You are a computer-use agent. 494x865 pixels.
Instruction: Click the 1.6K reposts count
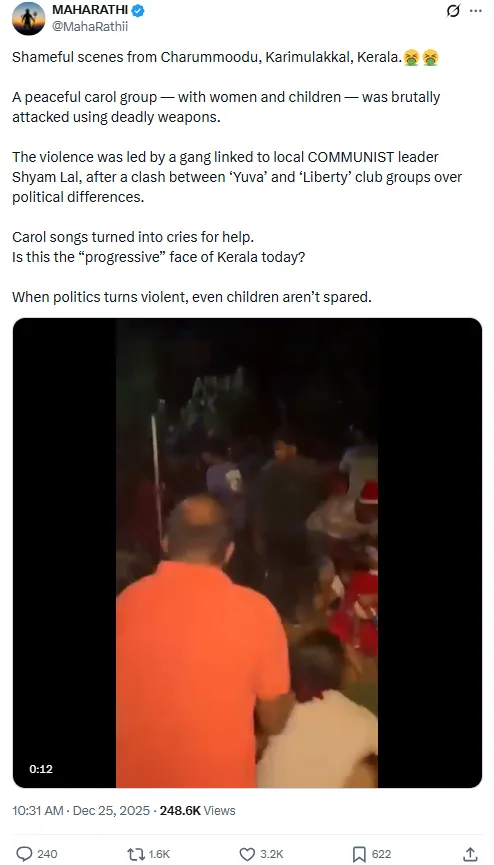(159, 854)
